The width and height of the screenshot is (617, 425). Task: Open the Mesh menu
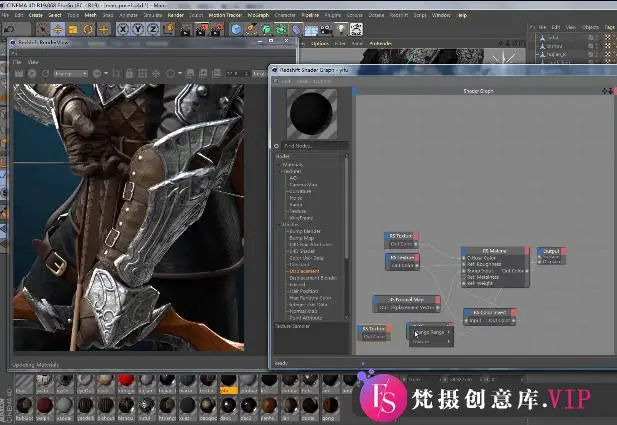pyautogui.click(x=91, y=15)
